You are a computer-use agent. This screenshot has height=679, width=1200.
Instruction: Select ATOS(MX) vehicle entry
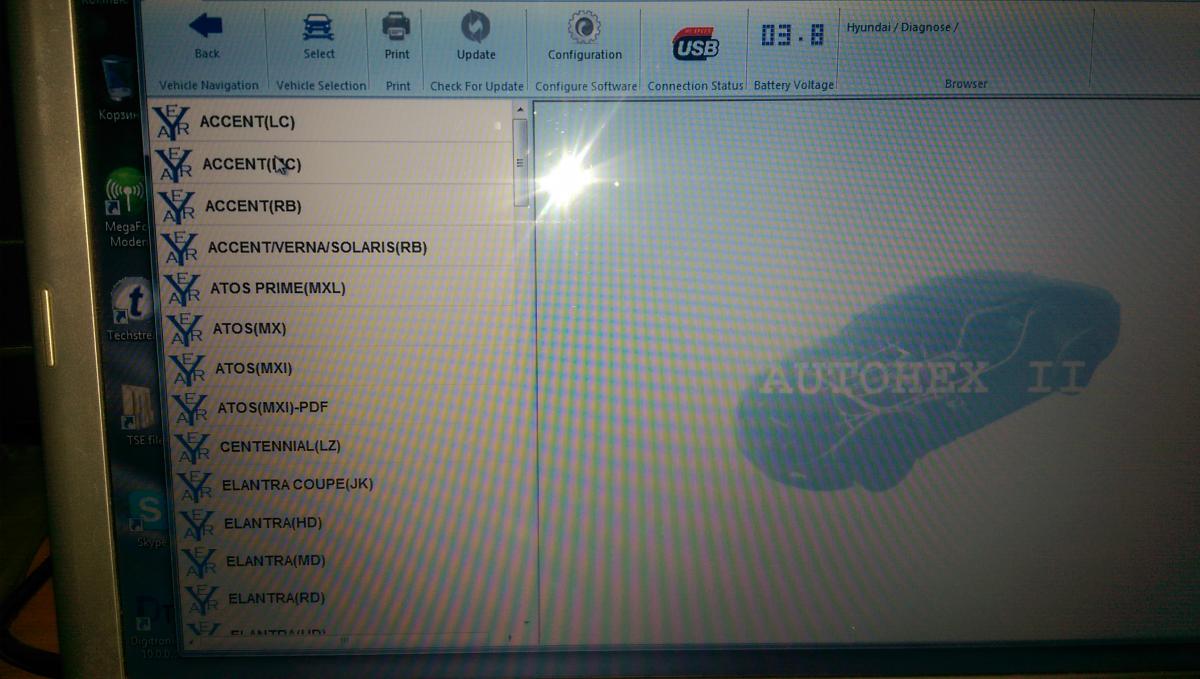pyautogui.click(x=343, y=328)
